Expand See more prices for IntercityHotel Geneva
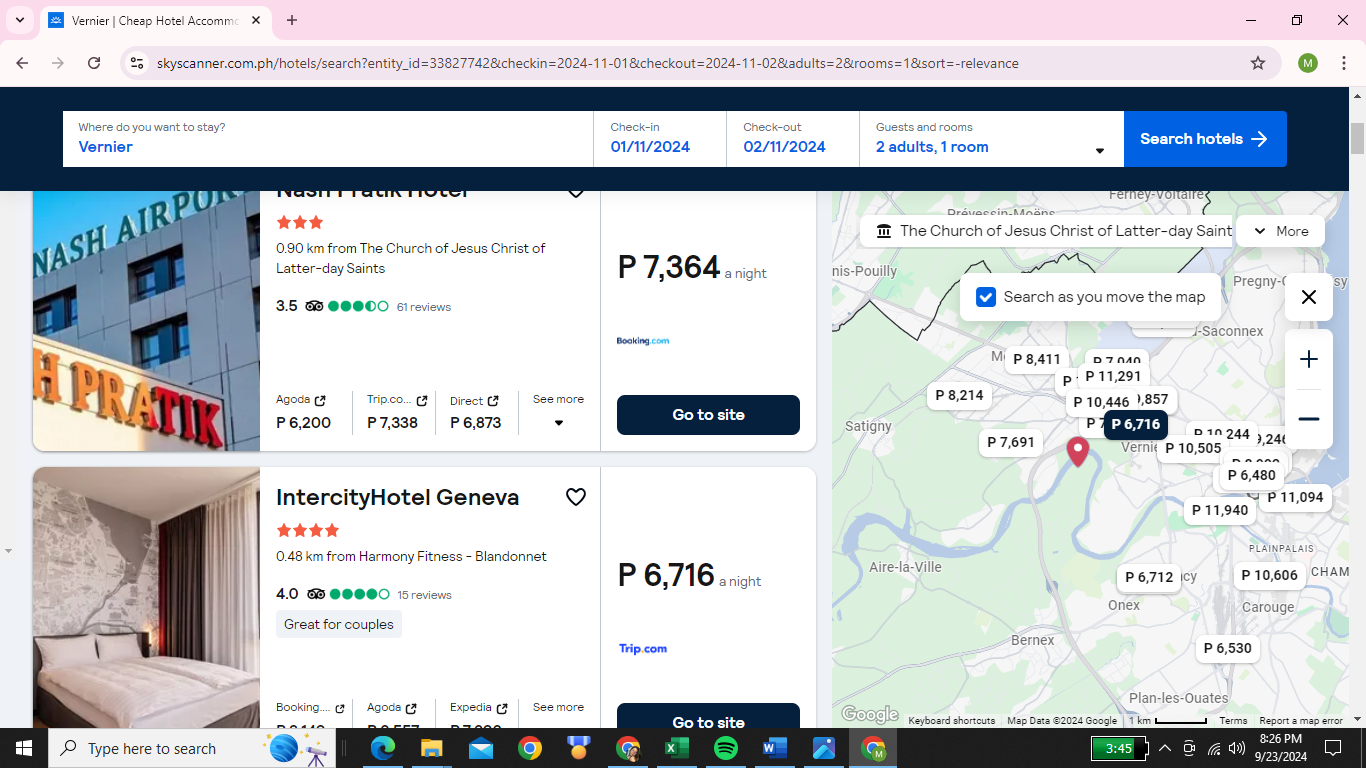Screen dimensions: 1366x768 click(558, 707)
